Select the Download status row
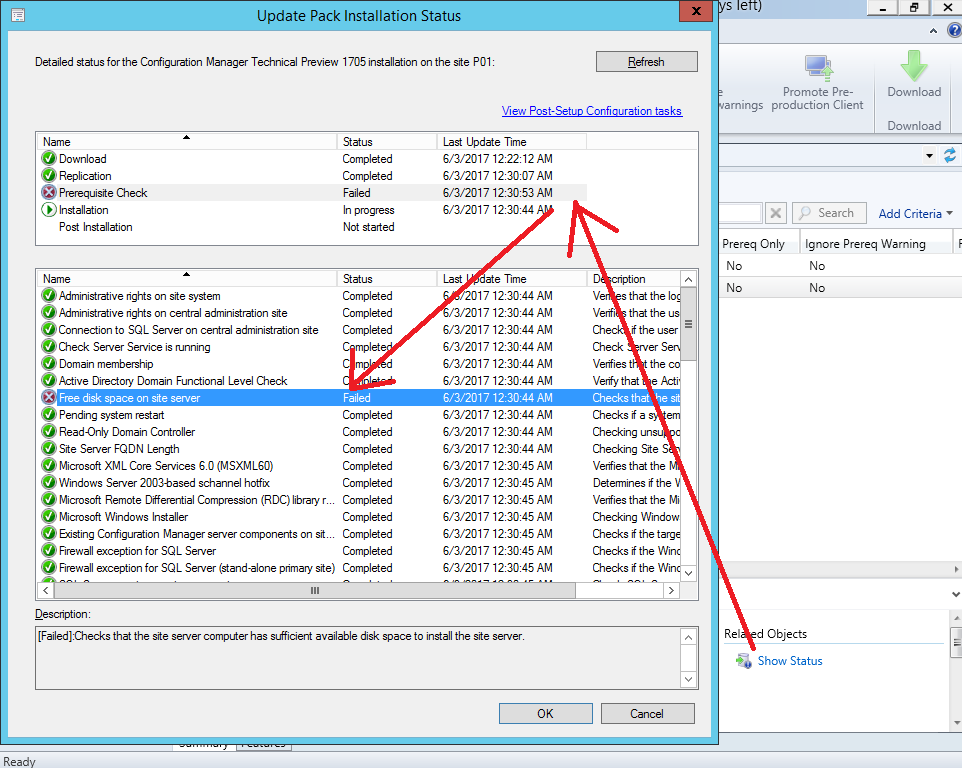The image size is (962, 768). pyautogui.click(x=311, y=158)
